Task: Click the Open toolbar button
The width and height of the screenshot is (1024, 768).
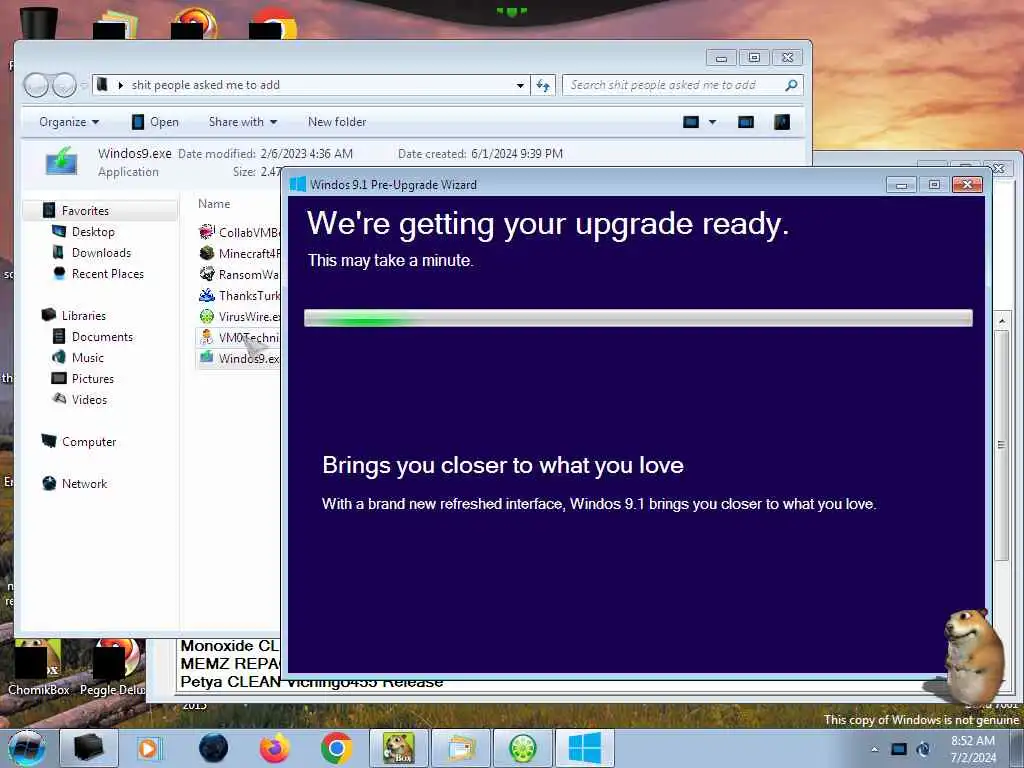Action: pos(155,122)
